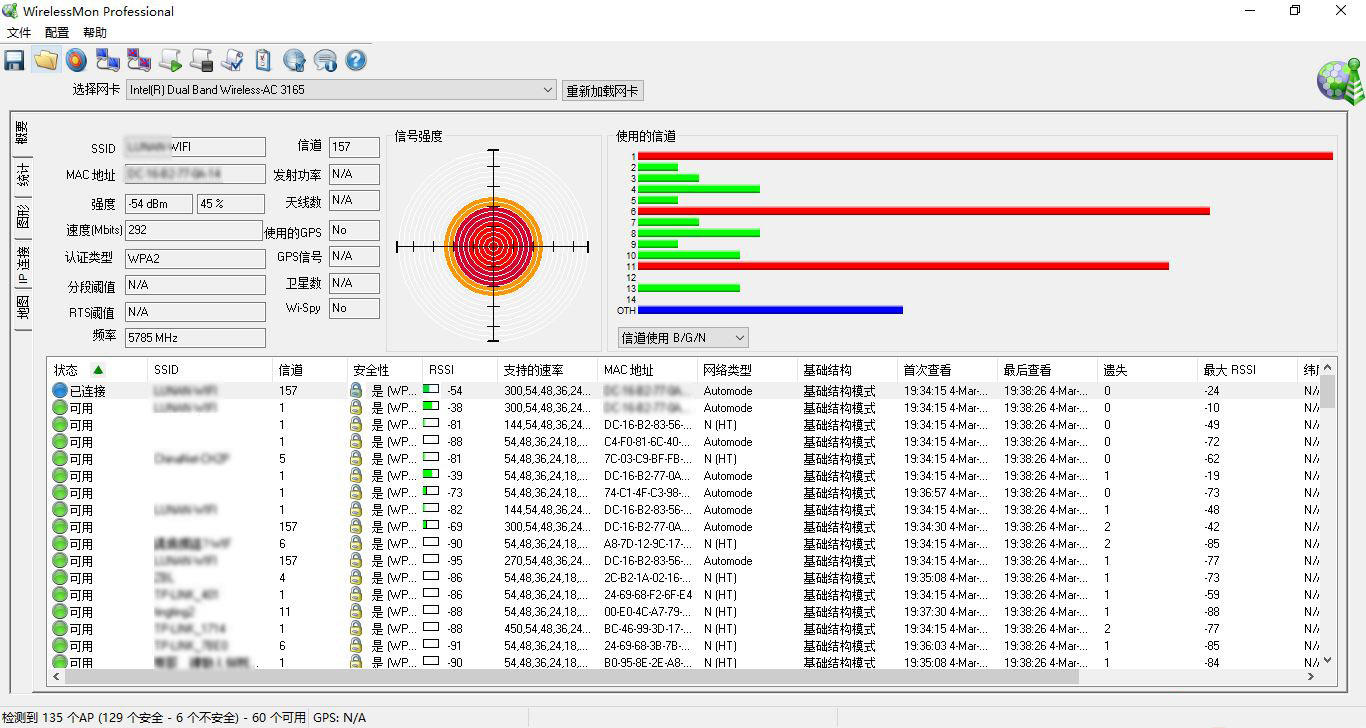Image resolution: width=1366 pixels, height=728 pixels.
Task: Click the strength field showing 45 %
Action: point(231,204)
